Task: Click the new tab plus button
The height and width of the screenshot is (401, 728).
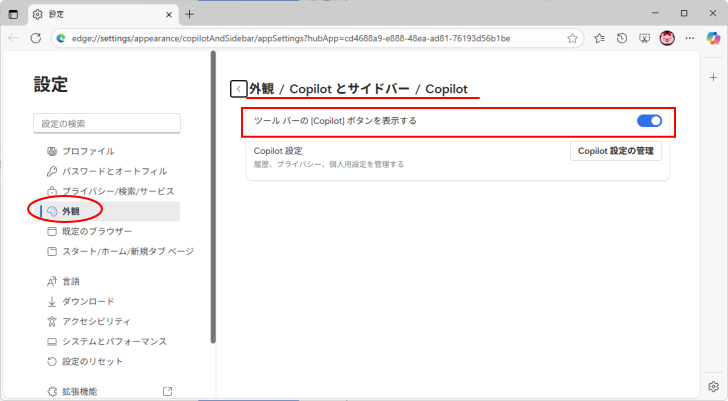Action: pos(189,14)
